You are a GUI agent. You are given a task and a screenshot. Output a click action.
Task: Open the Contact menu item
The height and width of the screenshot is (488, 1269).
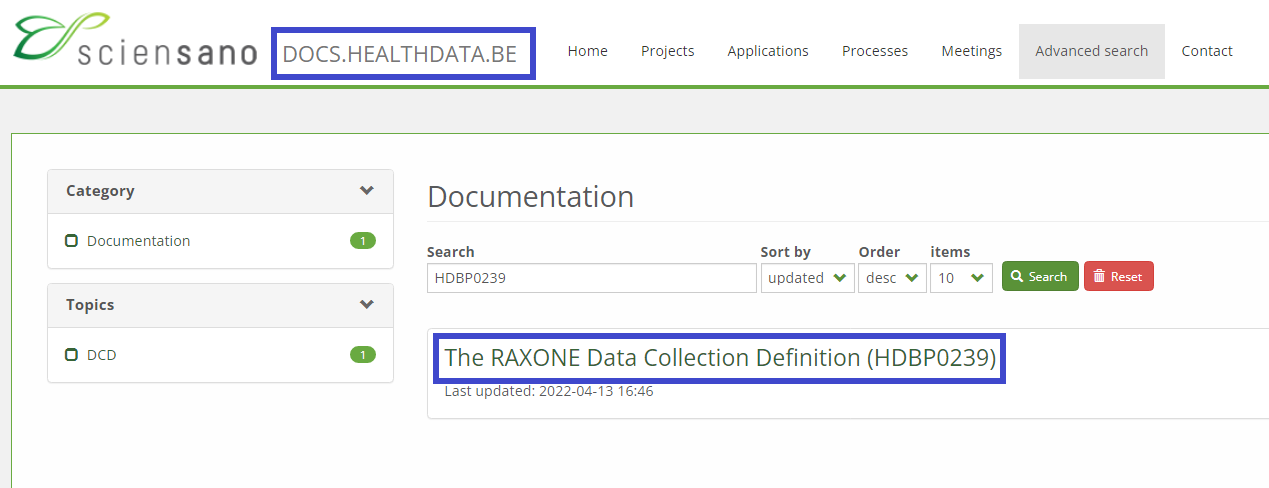(x=1206, y=51)
